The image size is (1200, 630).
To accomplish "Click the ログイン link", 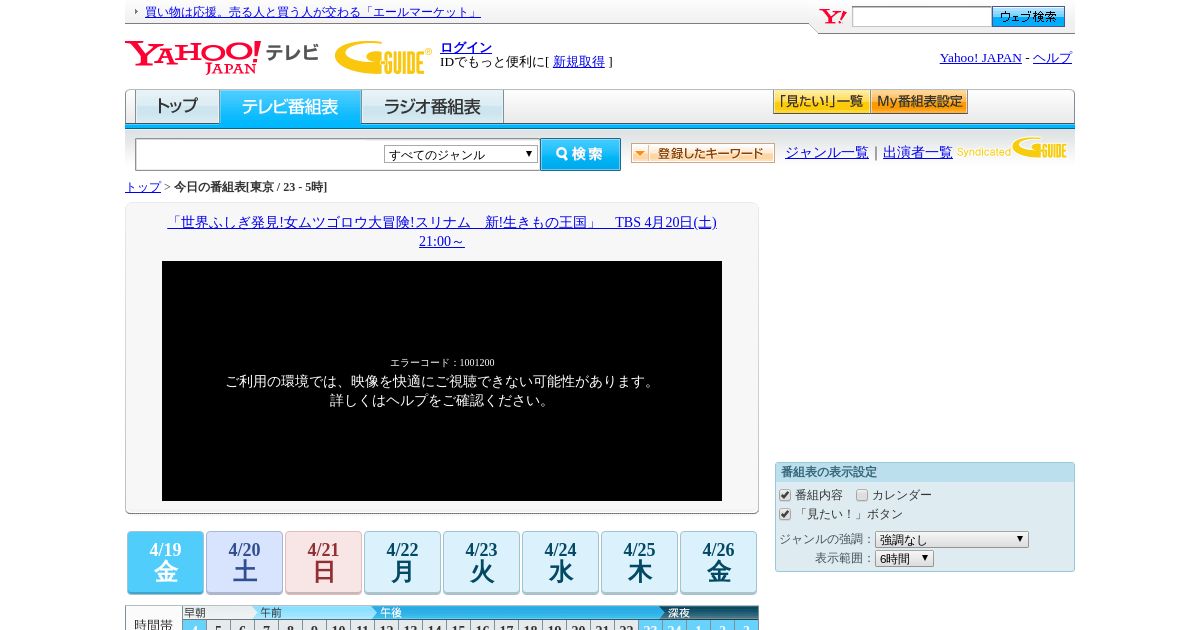I will tap(466, 47).
